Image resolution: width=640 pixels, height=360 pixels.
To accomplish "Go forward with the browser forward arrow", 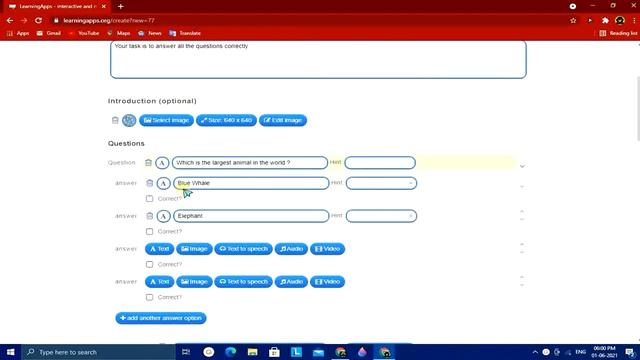I will pos(24,20).
